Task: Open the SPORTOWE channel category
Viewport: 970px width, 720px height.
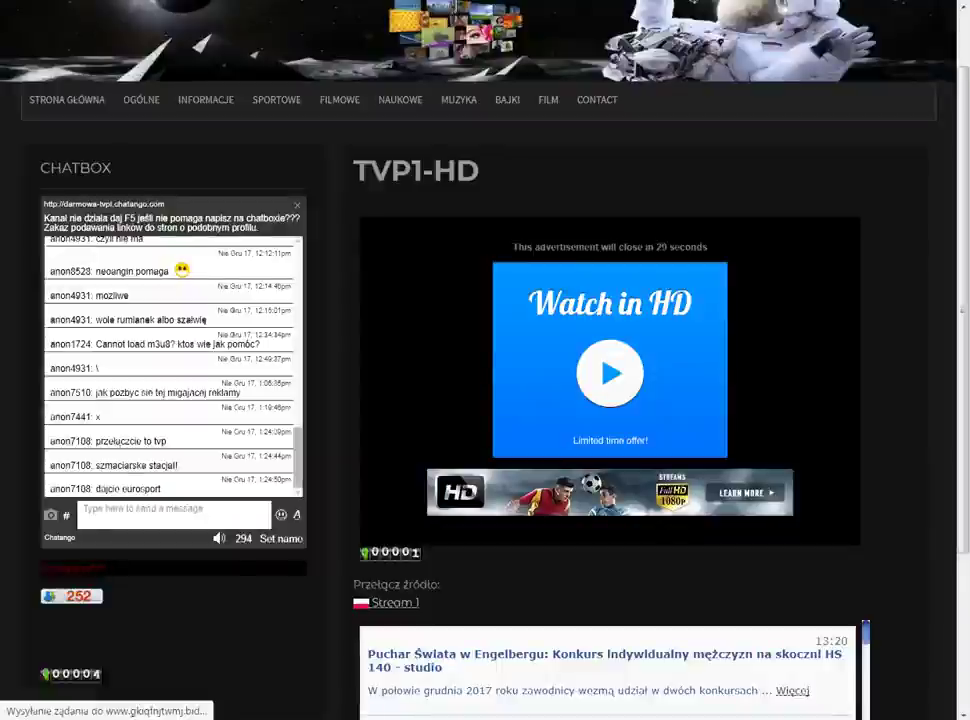Action: [x=276, y=100]
